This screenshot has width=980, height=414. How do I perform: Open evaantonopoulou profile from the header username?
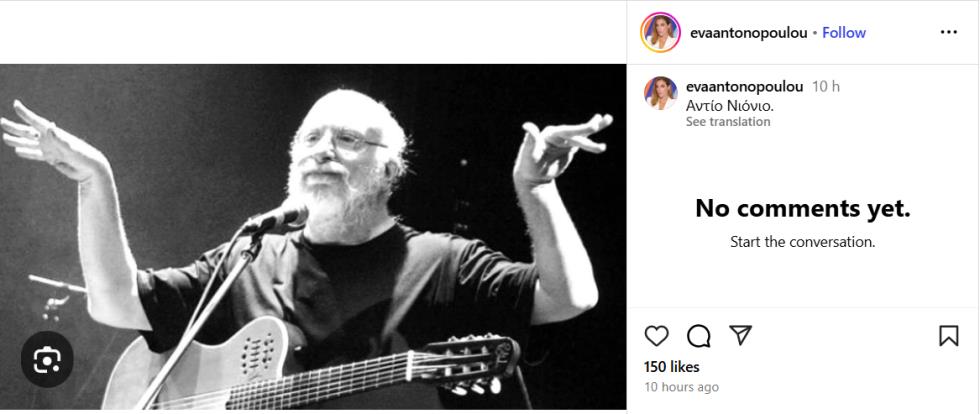(748, 32)
